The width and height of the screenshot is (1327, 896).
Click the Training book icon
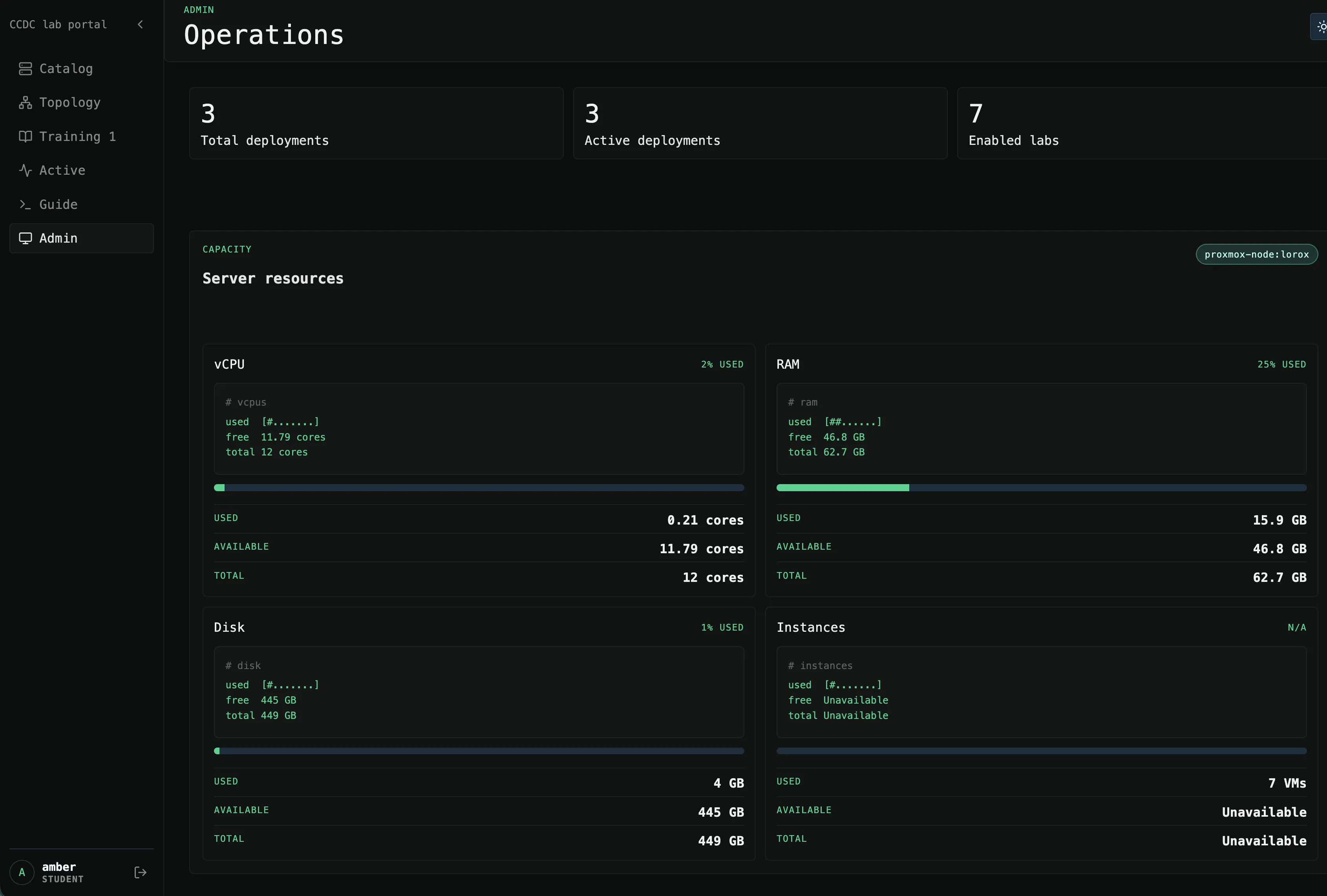click(x=25, y=137)
